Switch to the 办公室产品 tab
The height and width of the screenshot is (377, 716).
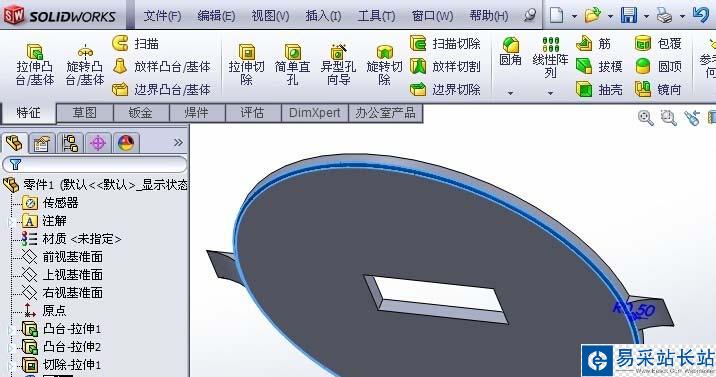[386, 113]
